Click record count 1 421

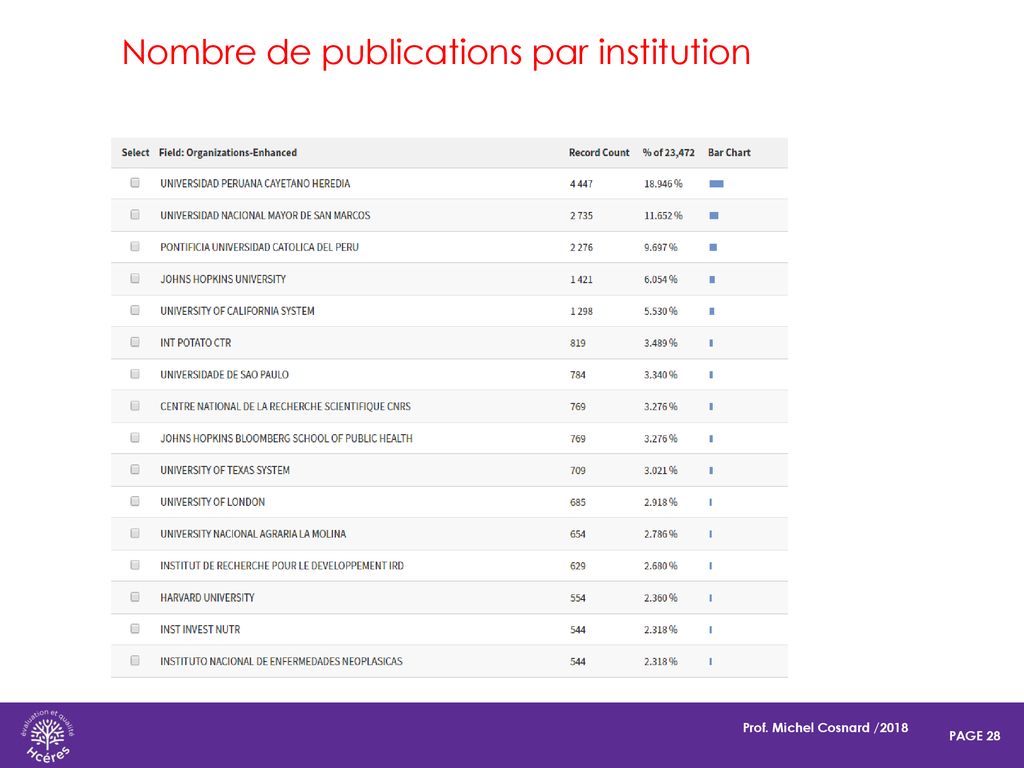(581, 280)
